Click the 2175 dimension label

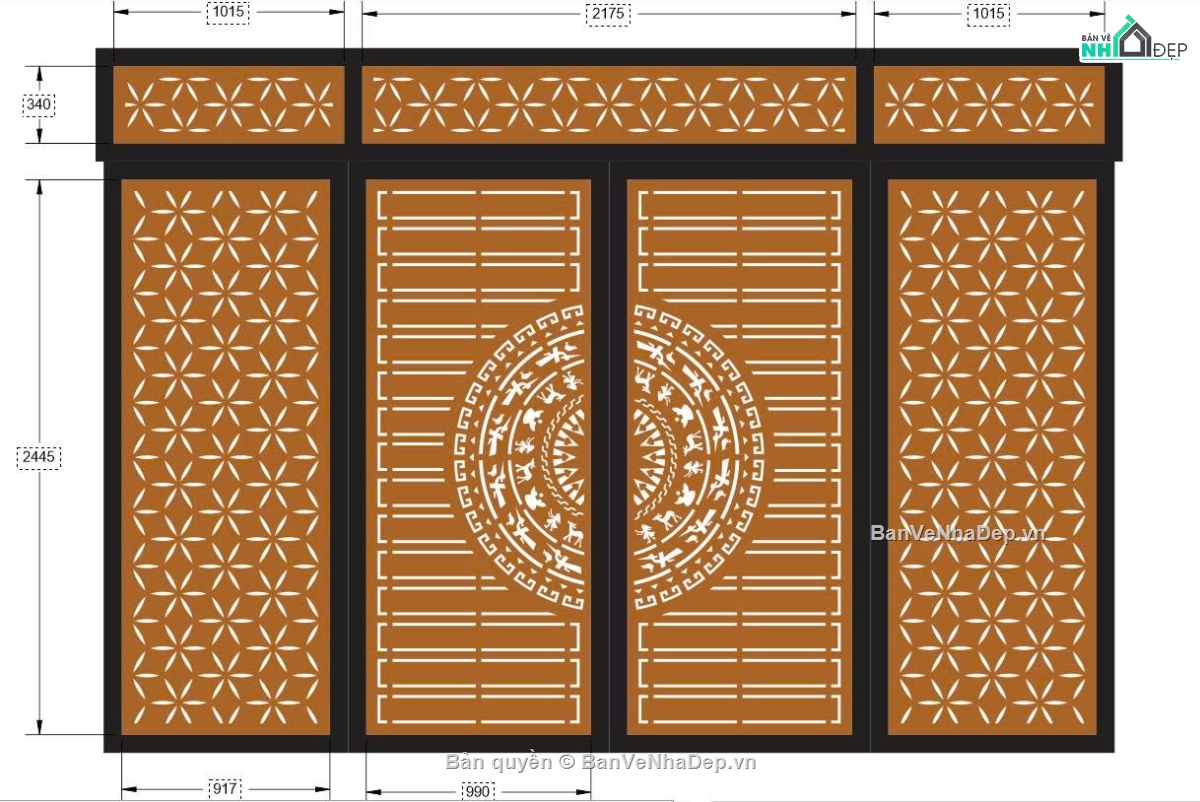coord(608,13)
